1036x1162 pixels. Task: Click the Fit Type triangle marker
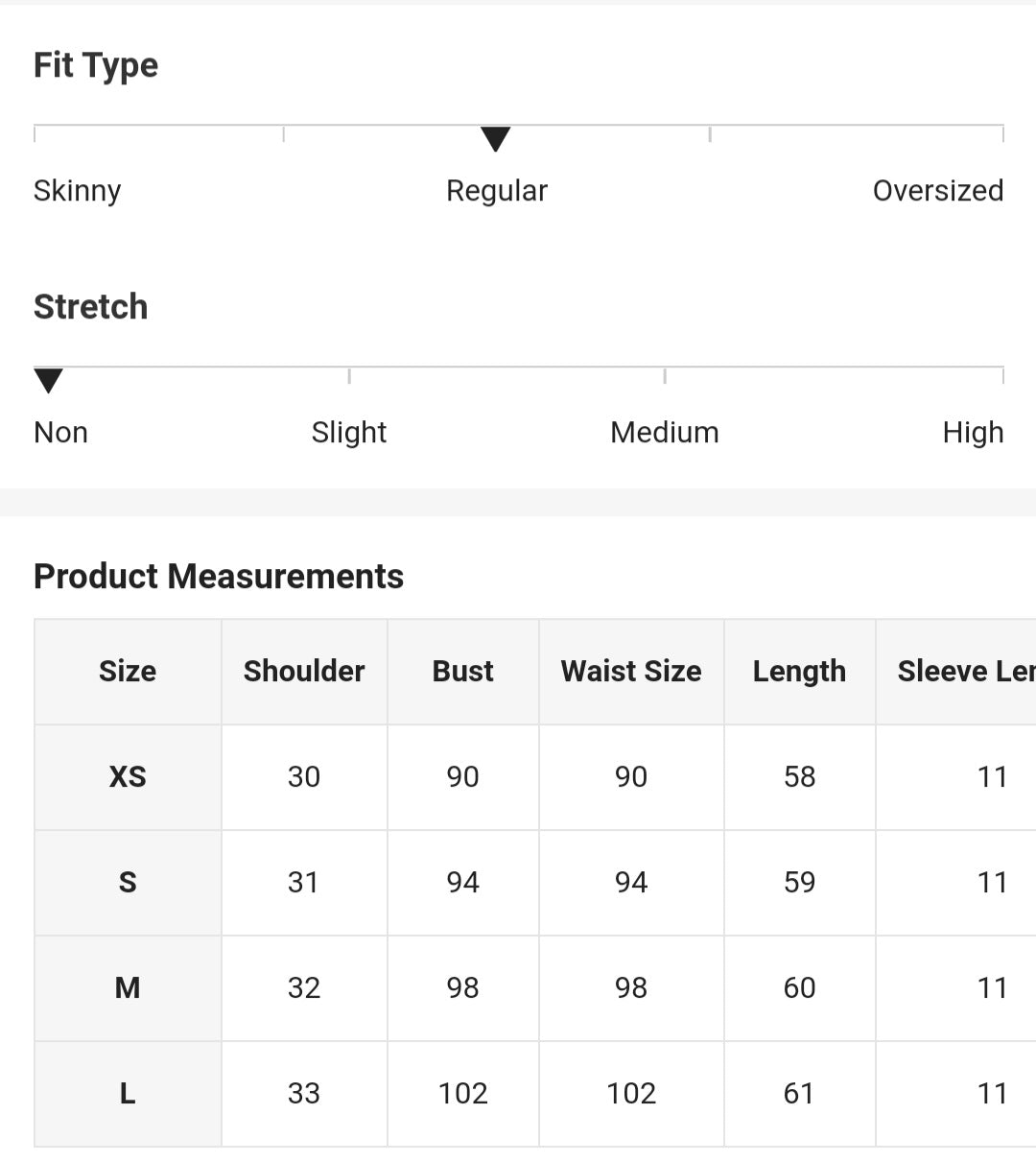click(495, 139)
